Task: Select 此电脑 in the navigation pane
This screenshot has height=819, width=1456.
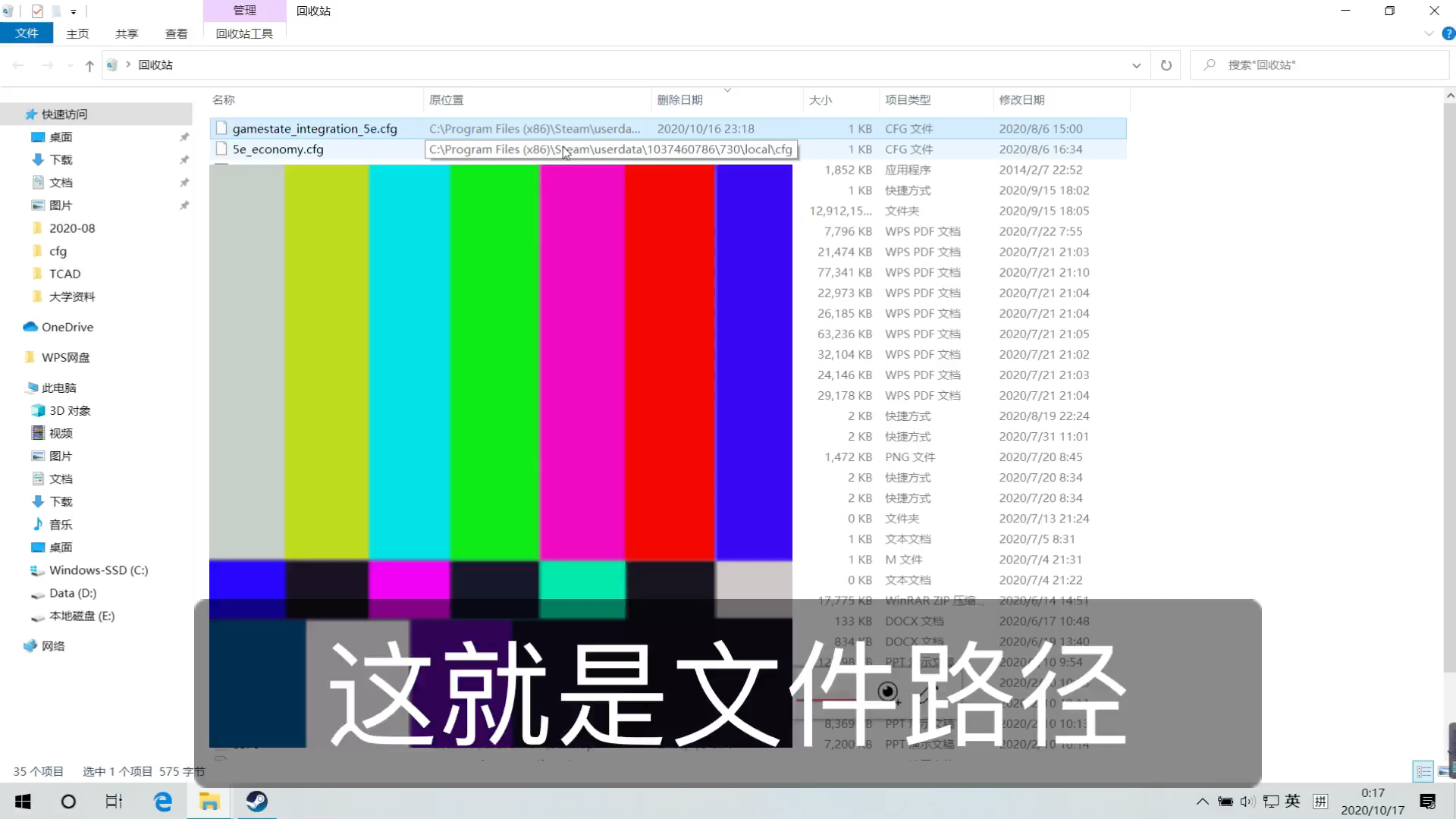Action: 58,388
